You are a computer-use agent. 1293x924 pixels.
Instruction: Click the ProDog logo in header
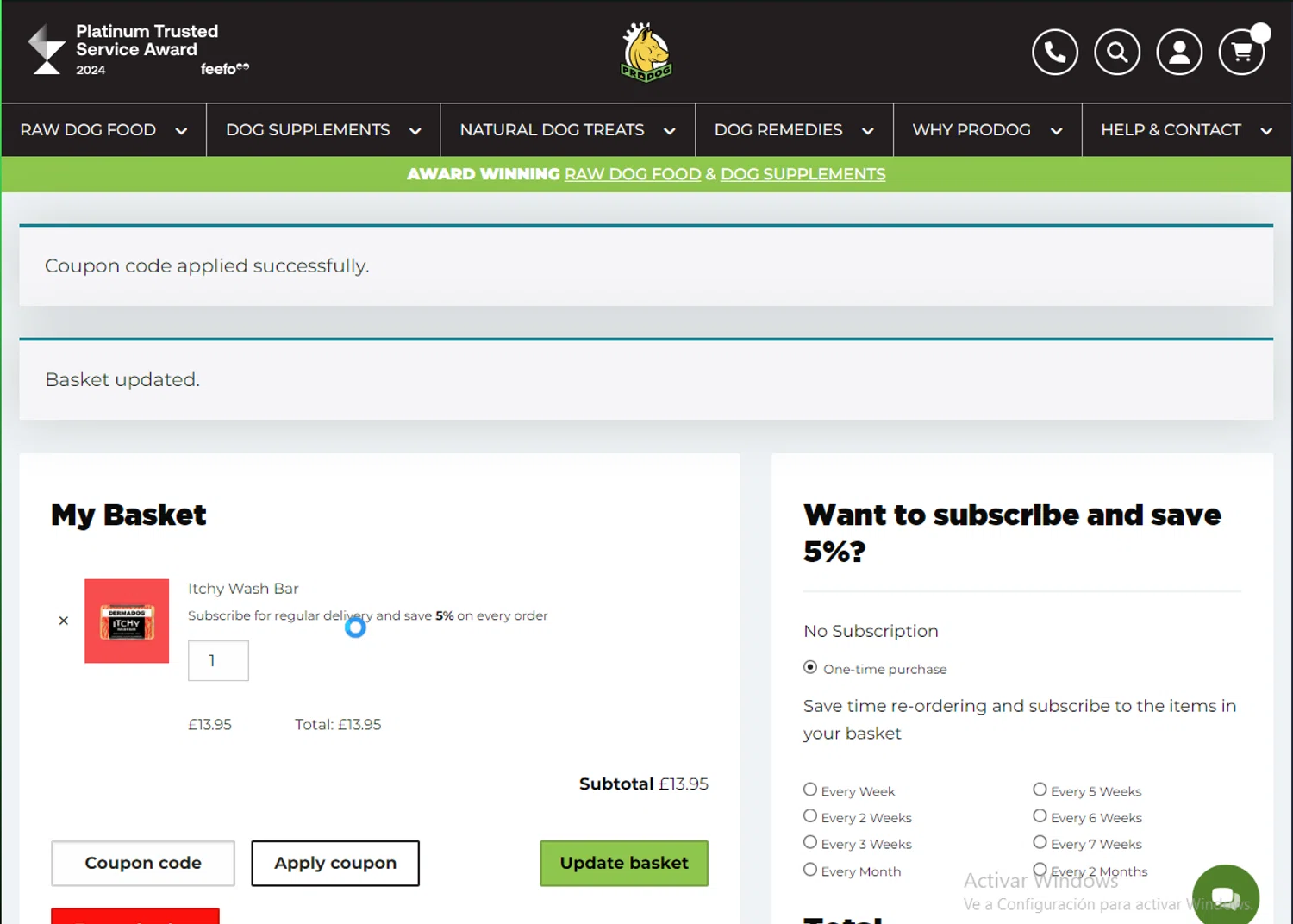pyautogui.click(x=646, y=53)
